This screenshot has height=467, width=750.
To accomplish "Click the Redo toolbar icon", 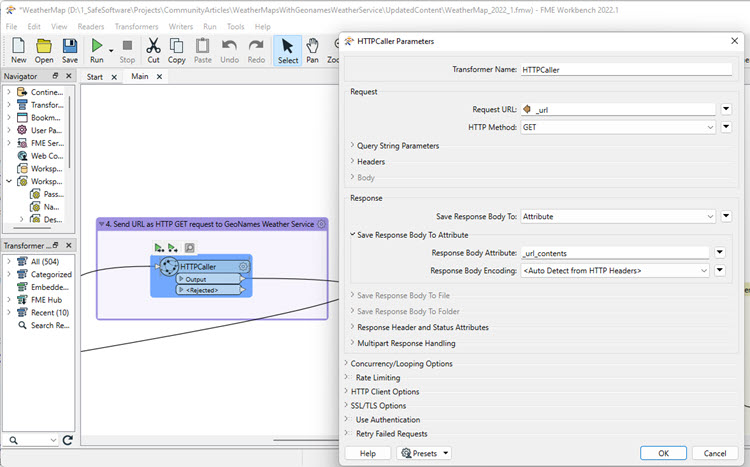I will 256,50.
